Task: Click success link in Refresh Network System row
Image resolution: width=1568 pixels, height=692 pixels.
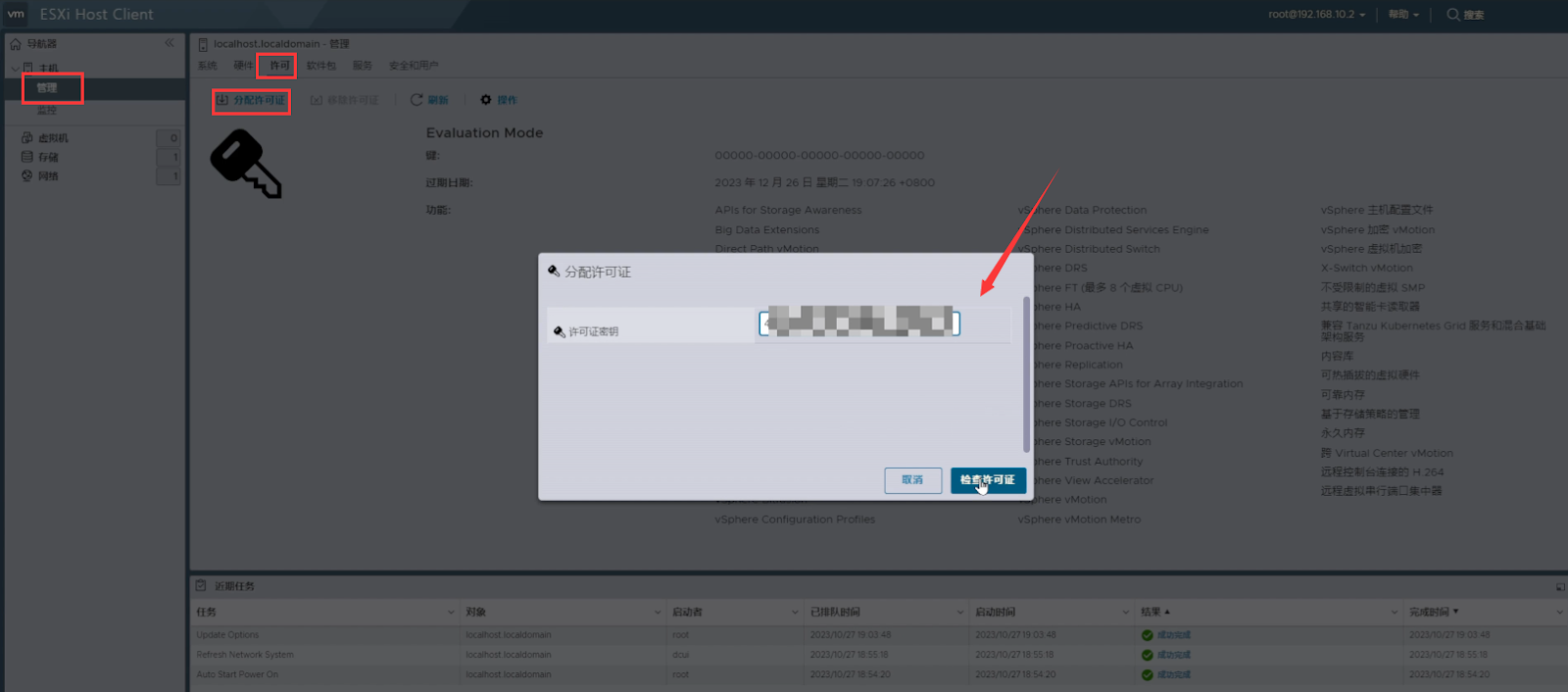Action: pos(1174,655)
